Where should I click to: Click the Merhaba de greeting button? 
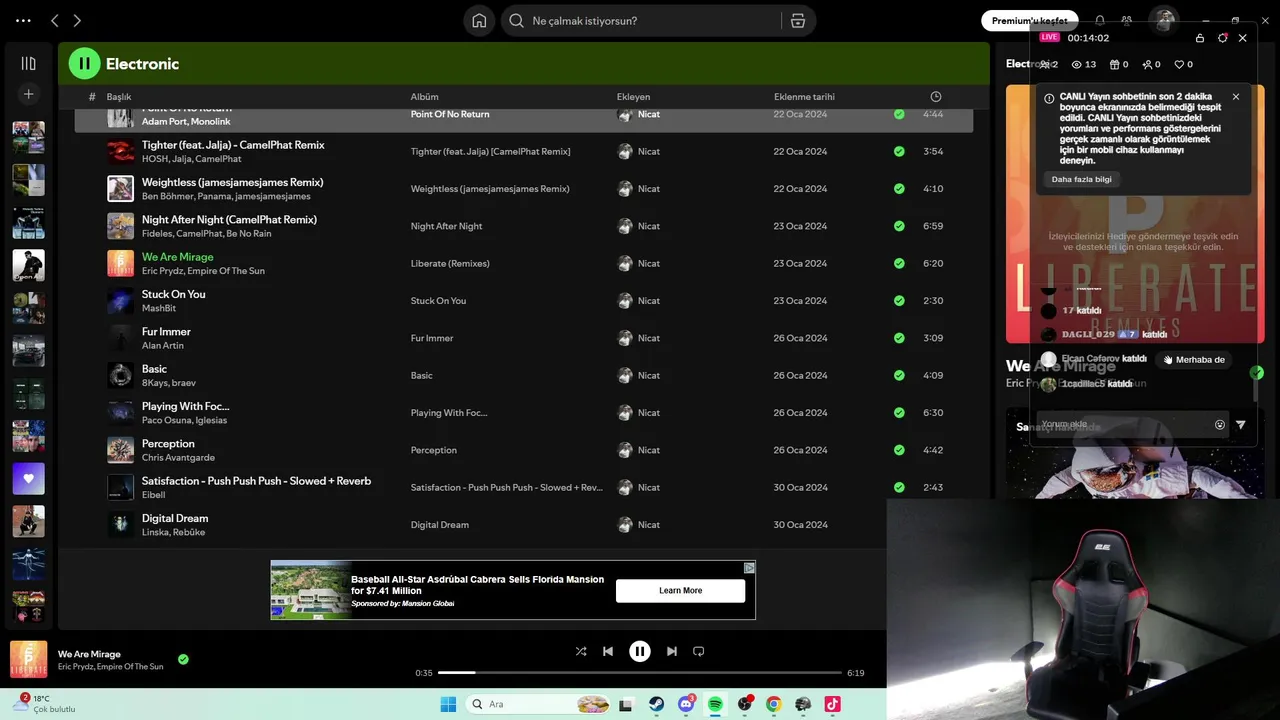[x=1193, y=360]
